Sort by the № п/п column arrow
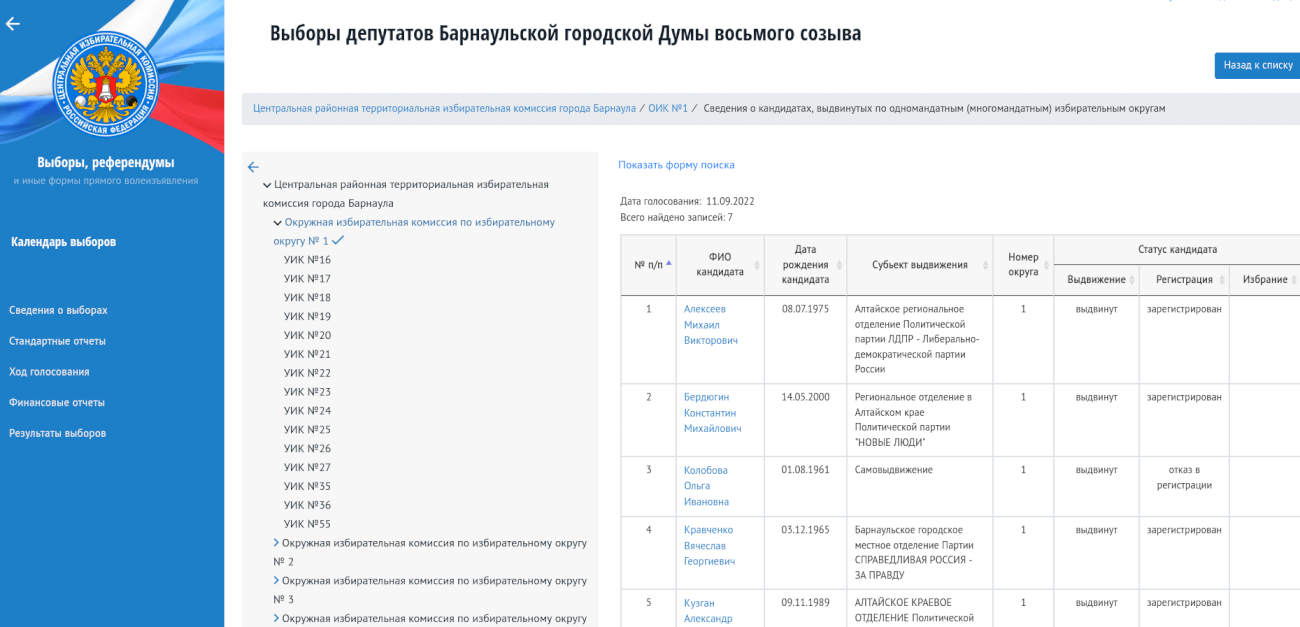This screenshot has height=627, width=1300. [x=669, y=264]
